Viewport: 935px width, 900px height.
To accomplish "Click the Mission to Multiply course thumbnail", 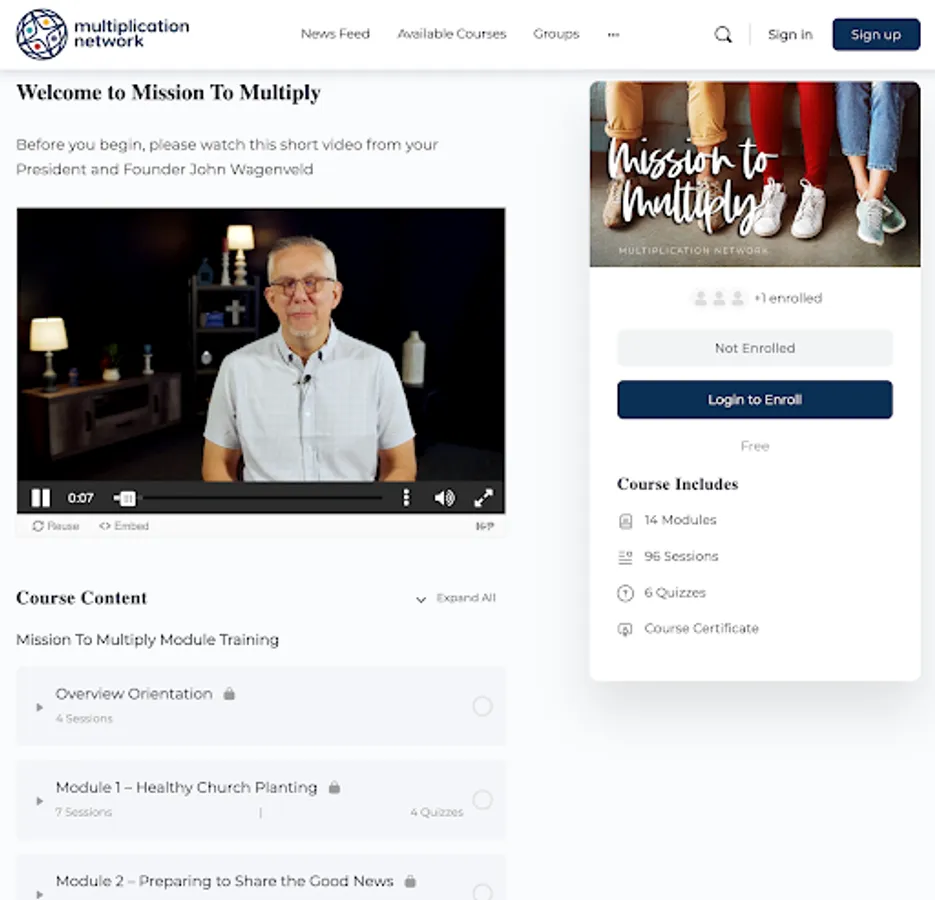I will [754, 174].
